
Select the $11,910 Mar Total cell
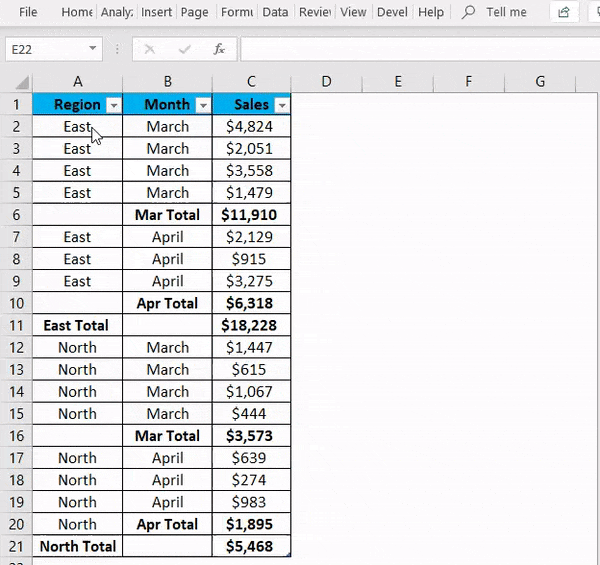point(251,215)
